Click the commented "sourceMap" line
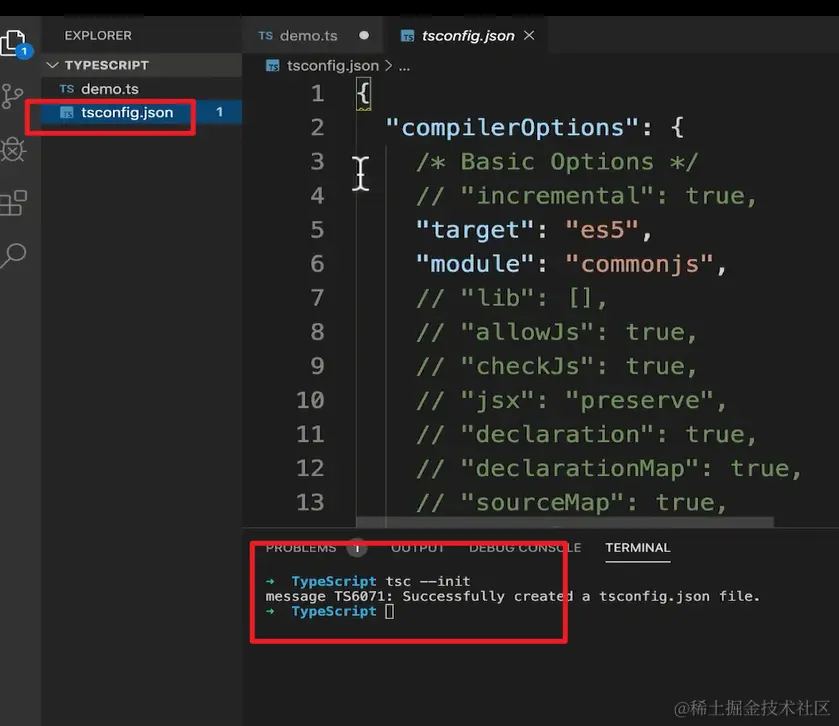839x726 pixels. (x=571, y=503)
